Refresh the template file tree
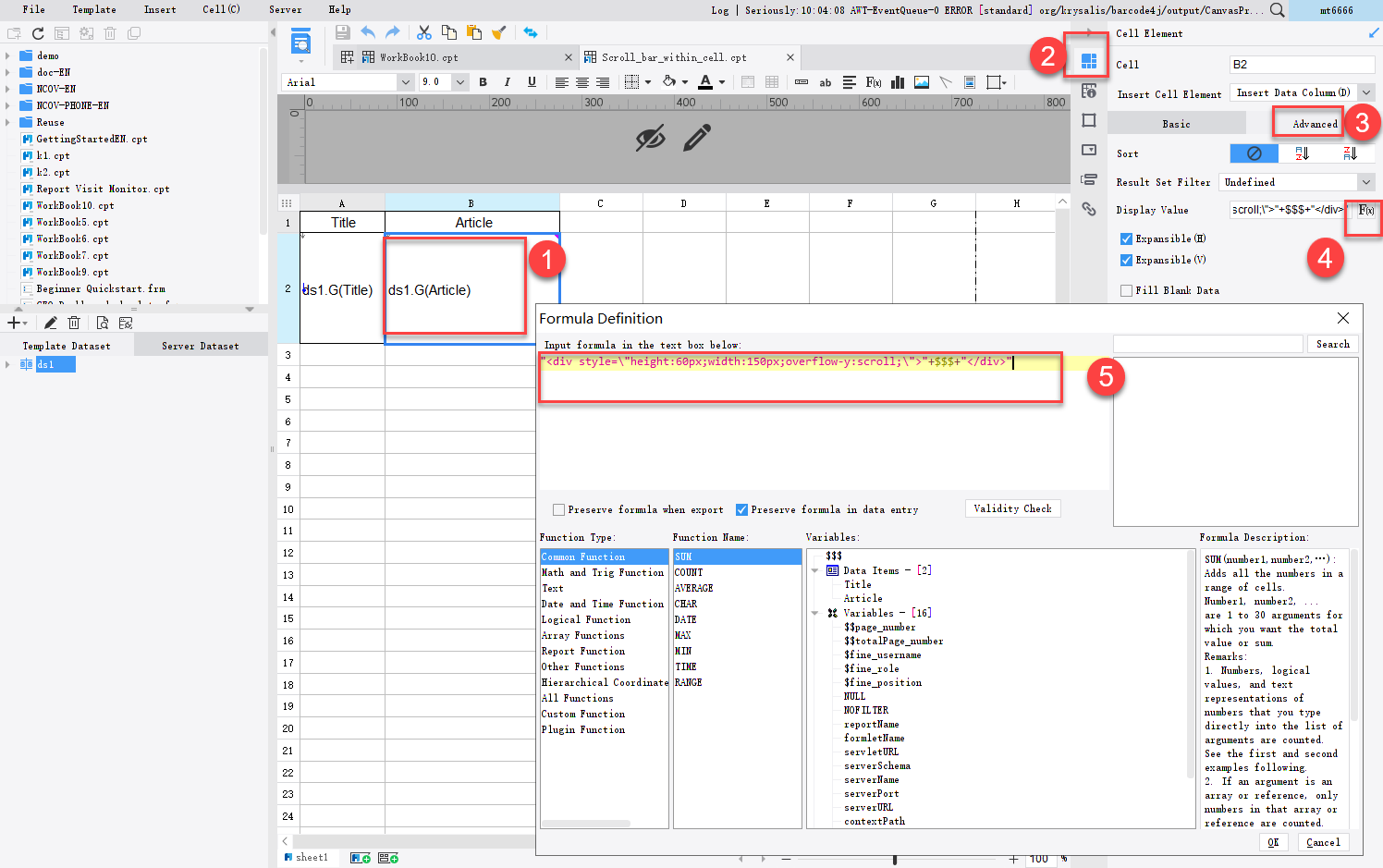1383x868 pixels. click(x=38, y=33)
